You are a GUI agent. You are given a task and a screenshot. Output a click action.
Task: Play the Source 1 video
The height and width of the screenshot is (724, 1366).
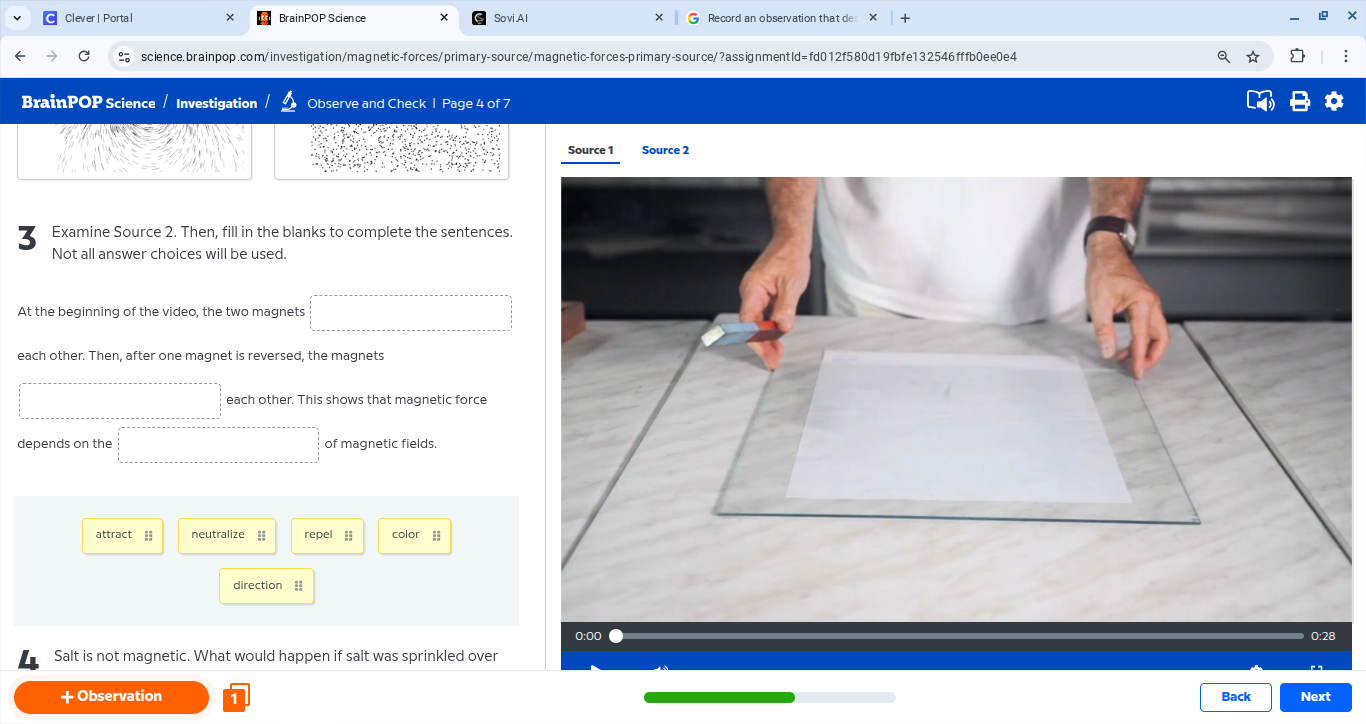pyautogui.click(x=597, y=671)
